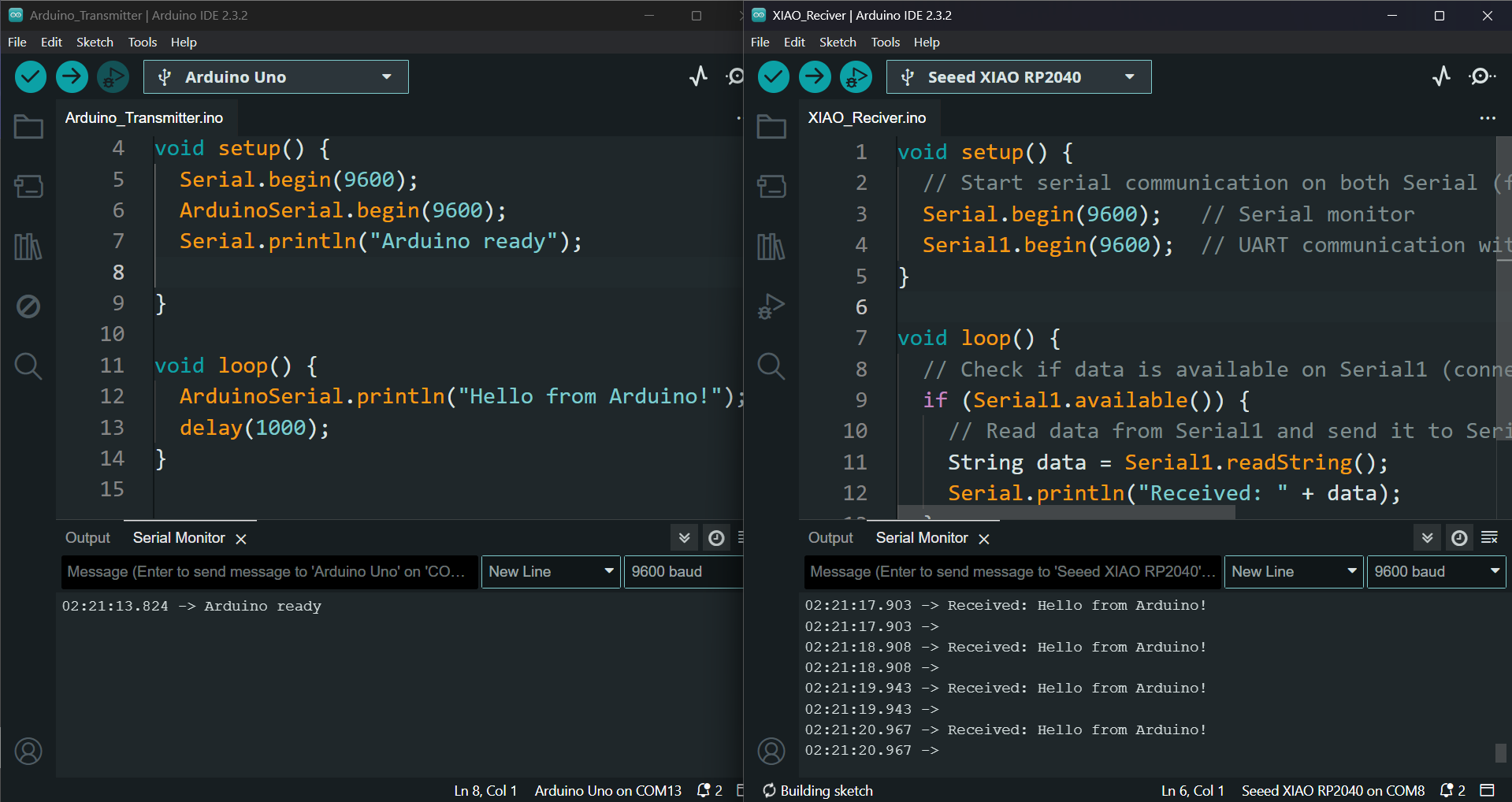Open Edit menu in XIAO_Reciver window

click(x=794, y=43)
